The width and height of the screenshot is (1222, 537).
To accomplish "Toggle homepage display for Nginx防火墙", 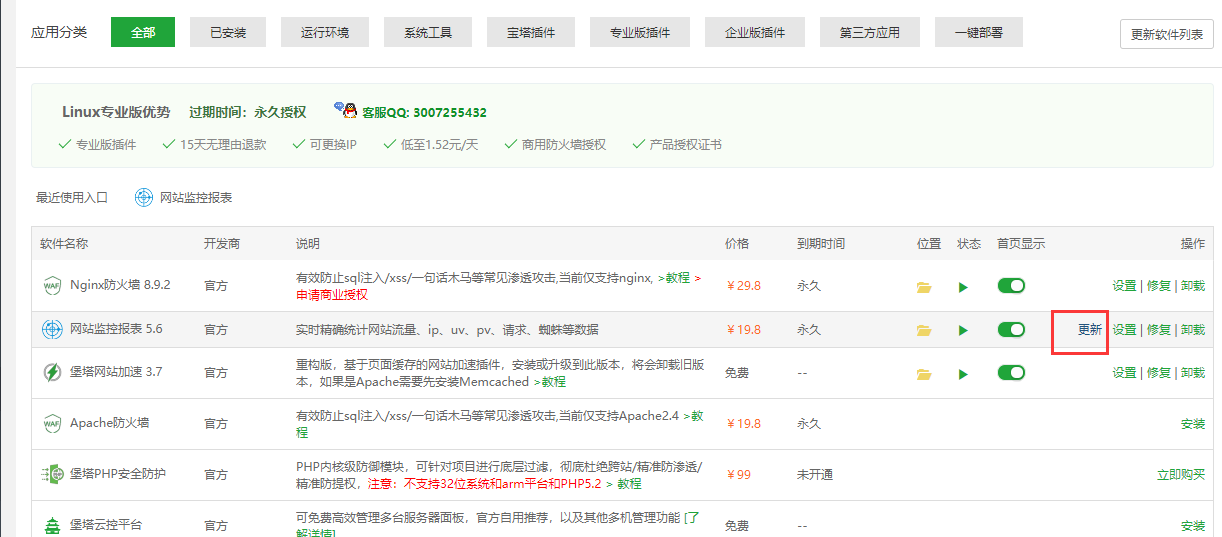I will coord(1011,286).
